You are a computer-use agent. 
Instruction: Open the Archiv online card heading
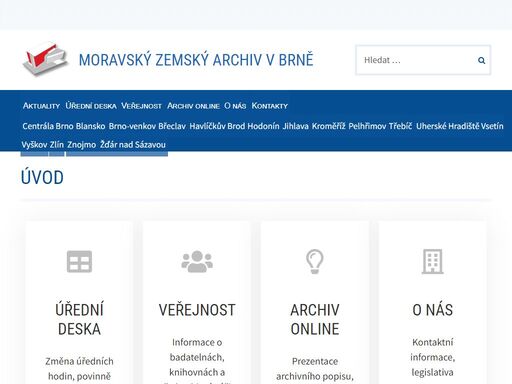315,319
